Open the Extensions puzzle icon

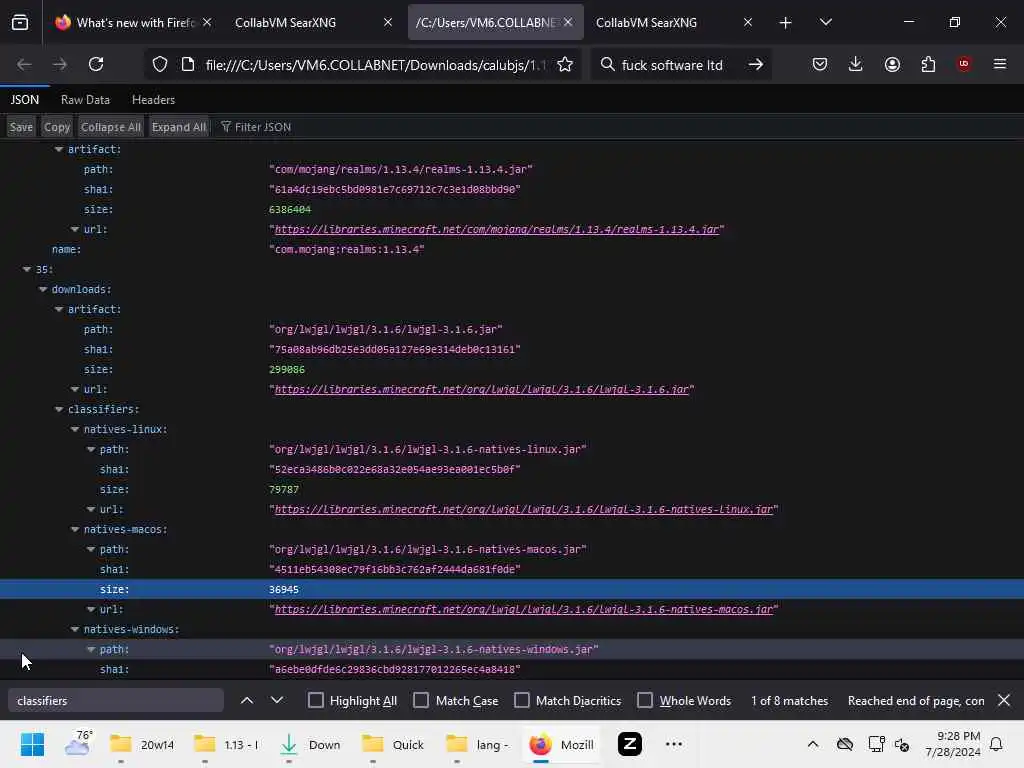pos(928,64)
